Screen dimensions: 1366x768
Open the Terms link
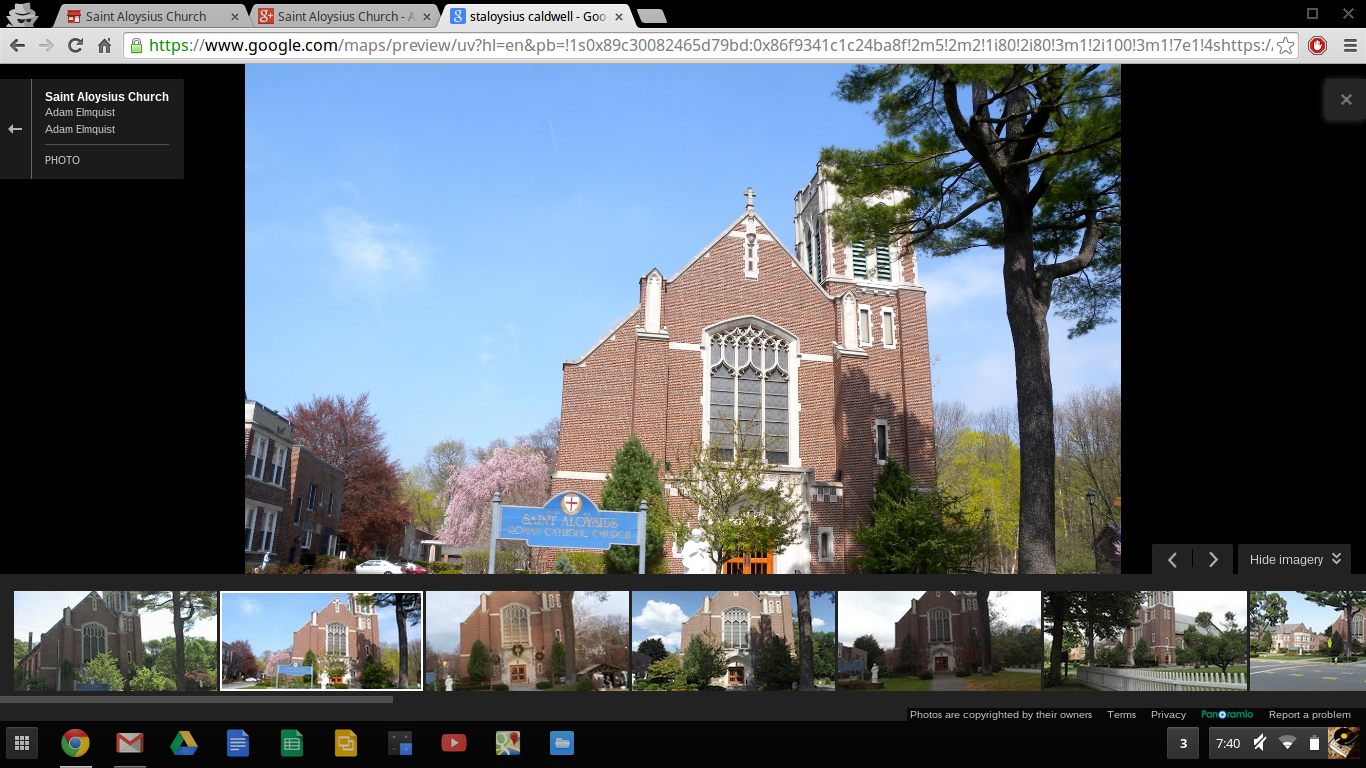pos(1121,715)
